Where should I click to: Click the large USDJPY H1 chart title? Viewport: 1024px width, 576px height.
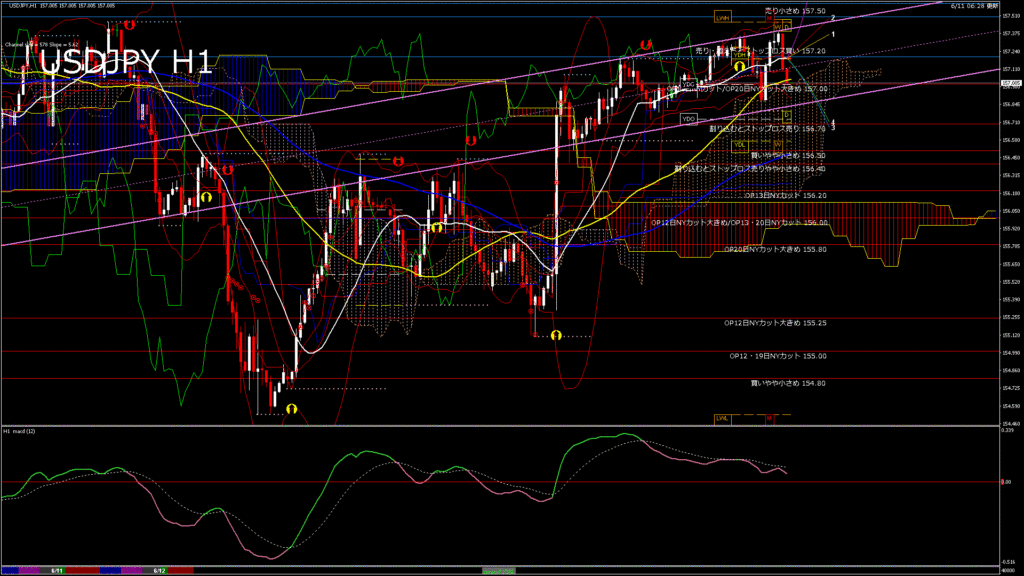[125, 62]
